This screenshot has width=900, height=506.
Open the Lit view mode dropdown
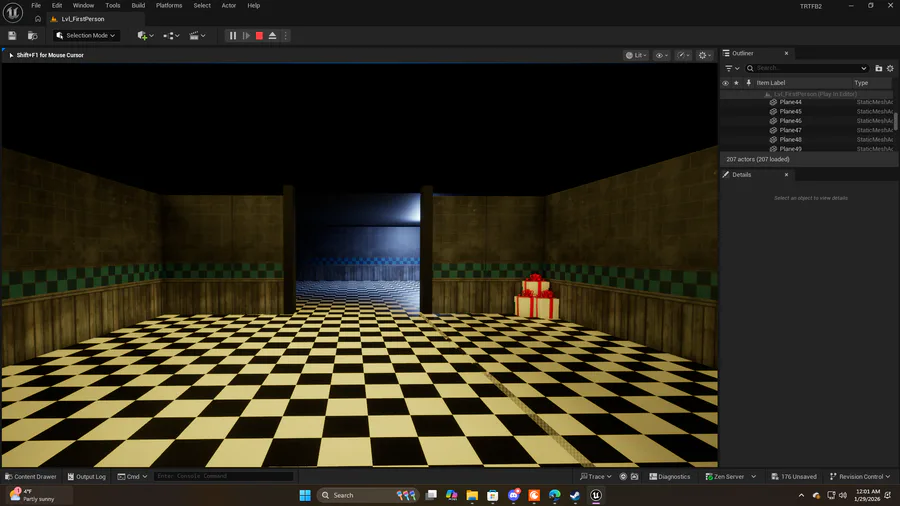(x=636, y=55)
